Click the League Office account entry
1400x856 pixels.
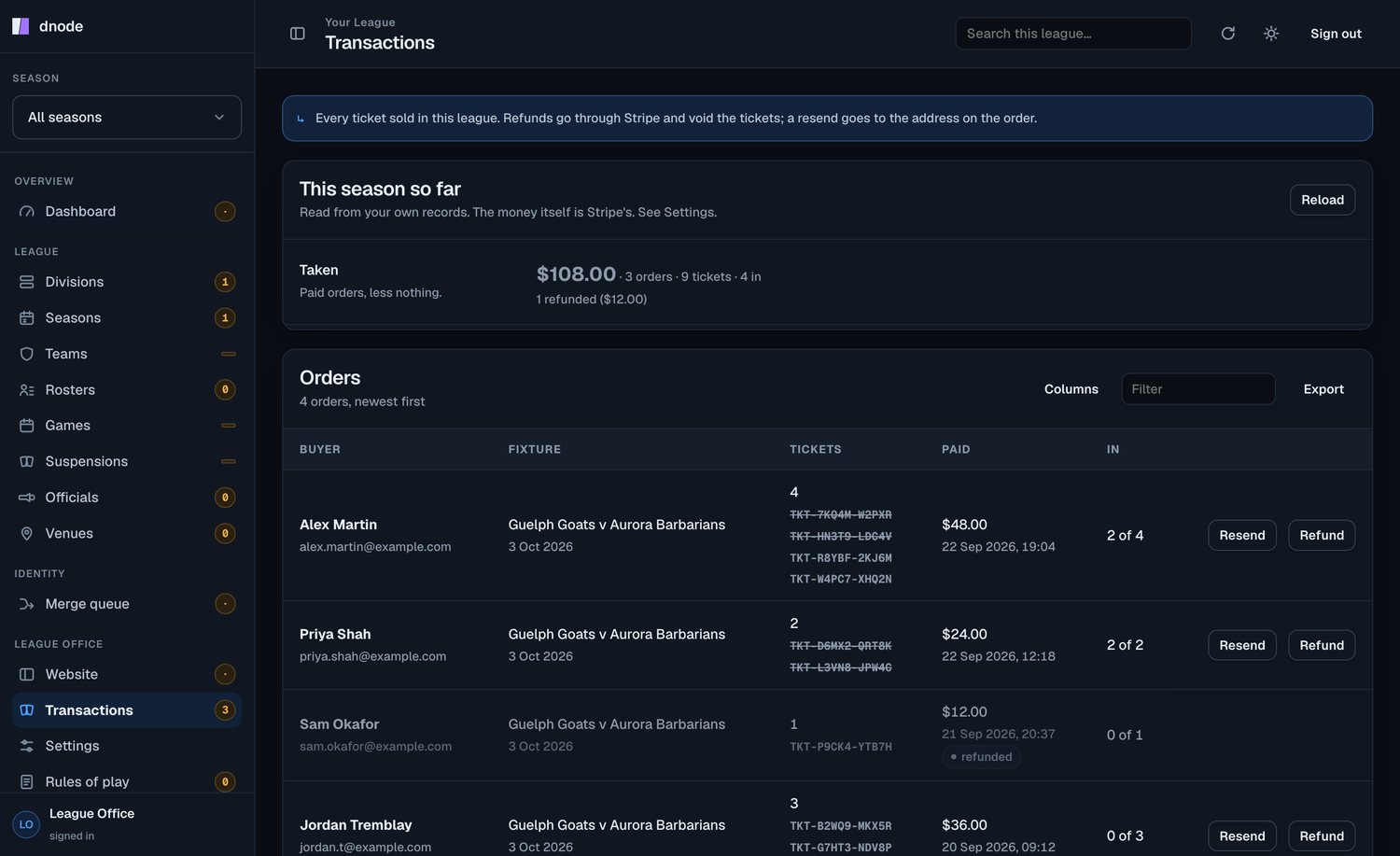pos(127,824)
